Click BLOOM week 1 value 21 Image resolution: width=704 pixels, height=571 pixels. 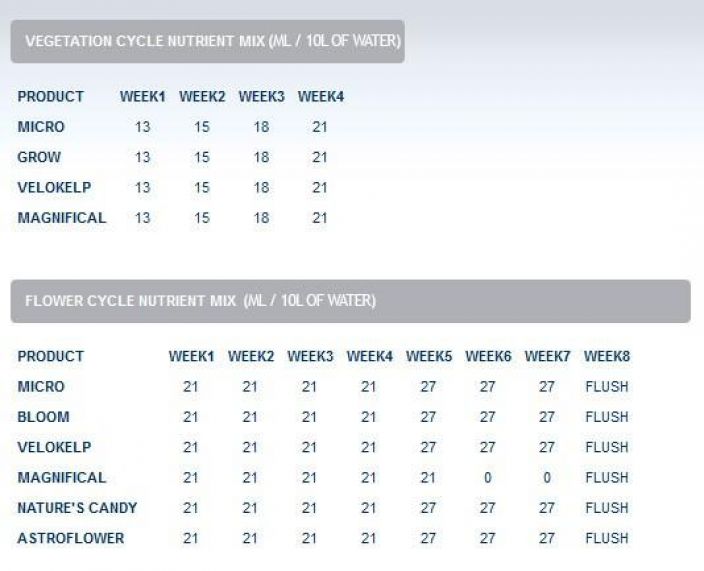click(x=190, y=417)
